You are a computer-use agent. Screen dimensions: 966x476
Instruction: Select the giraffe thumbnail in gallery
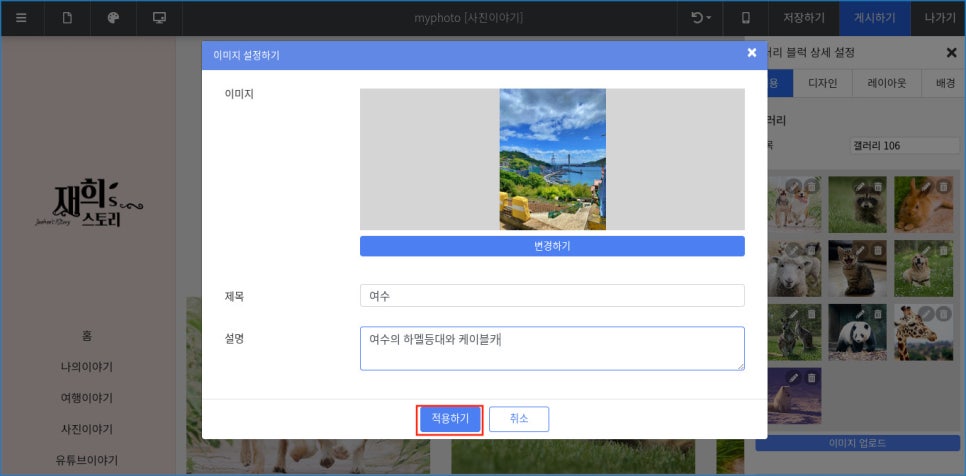[x=923, y=333]
